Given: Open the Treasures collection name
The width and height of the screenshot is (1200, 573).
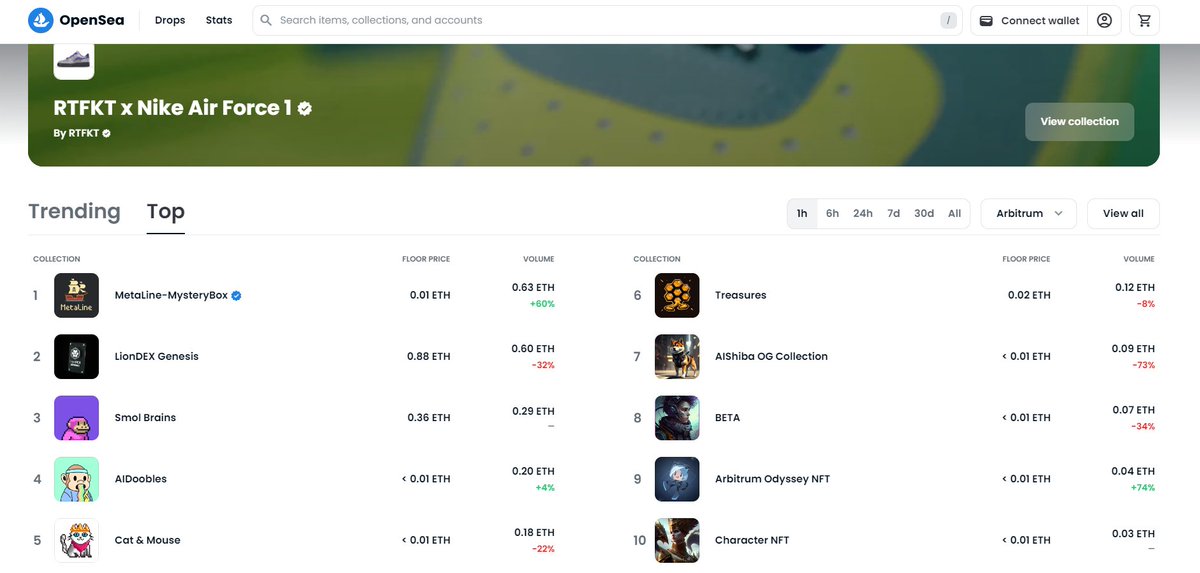Looking at the screenshot, I should 741,295.
